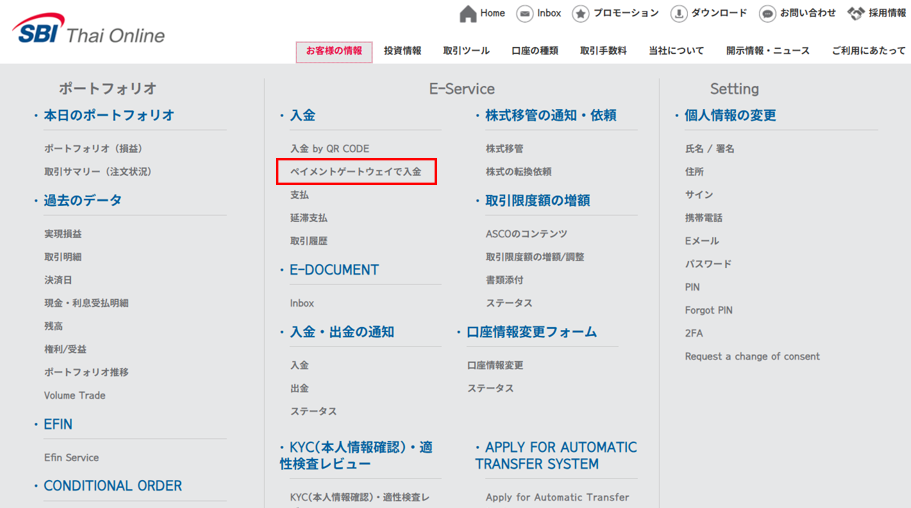The height and width of the screenshot is (508, 911).
Task: Click the SBI Thai Online logo
Action: [88, 29]
